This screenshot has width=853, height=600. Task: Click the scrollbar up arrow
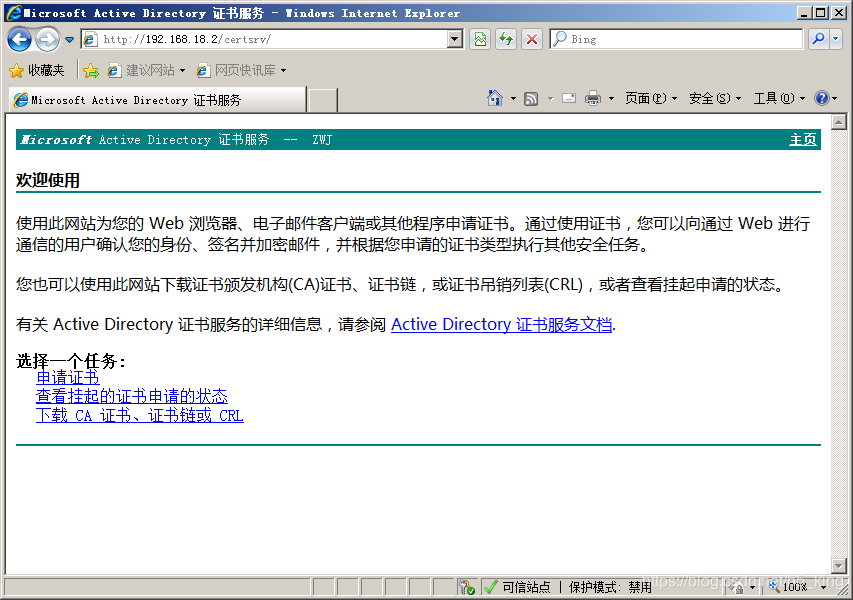pyautogui.click(x=838, y=122)
